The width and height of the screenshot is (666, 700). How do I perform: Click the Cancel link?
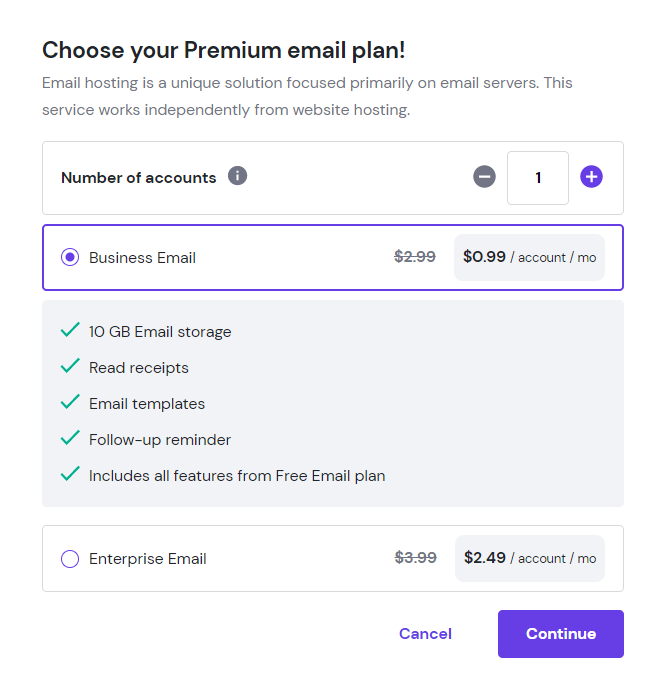tap(425, 634)
